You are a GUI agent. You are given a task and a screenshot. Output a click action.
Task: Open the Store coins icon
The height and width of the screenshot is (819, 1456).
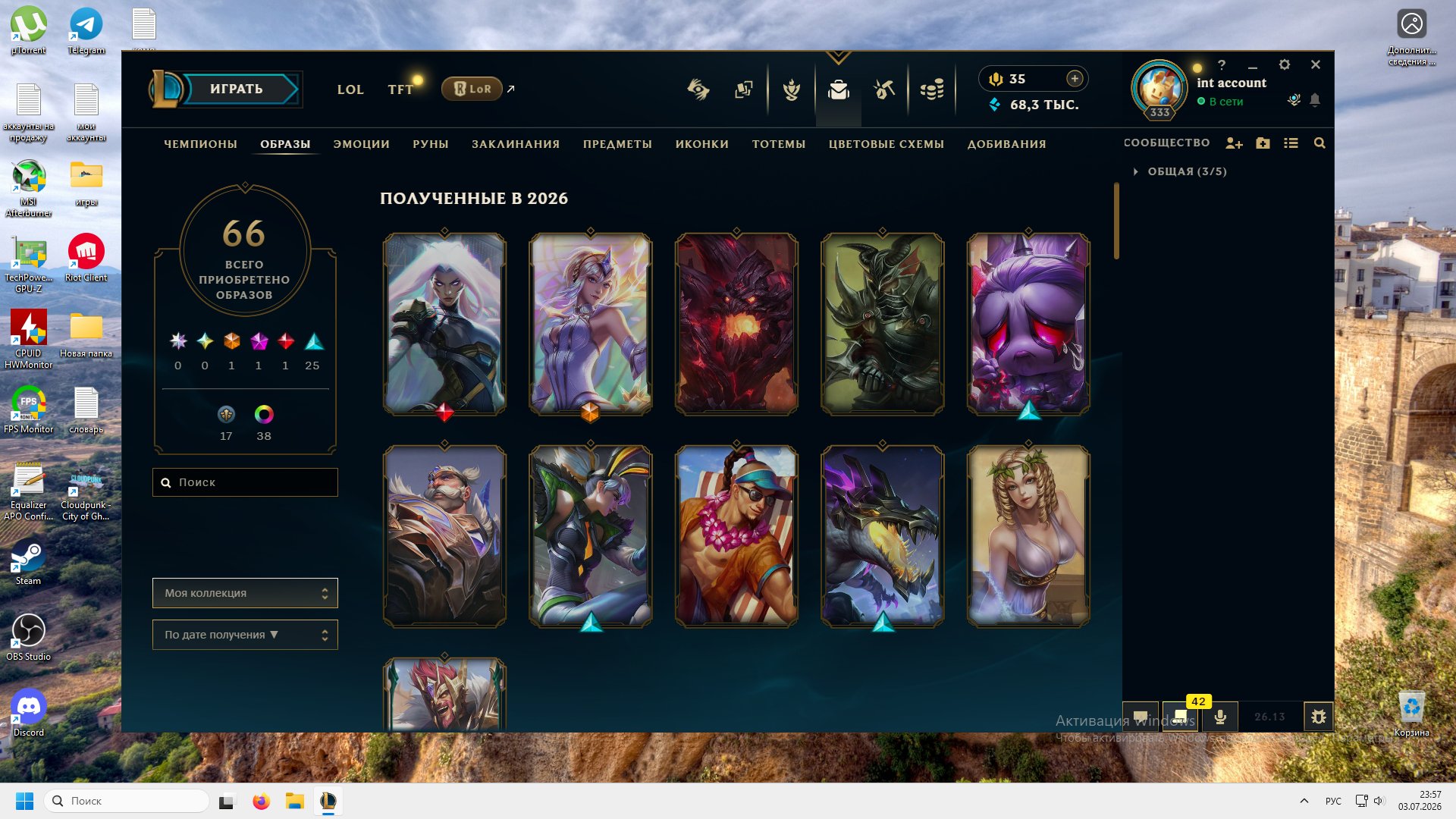(x=931, y=89)
